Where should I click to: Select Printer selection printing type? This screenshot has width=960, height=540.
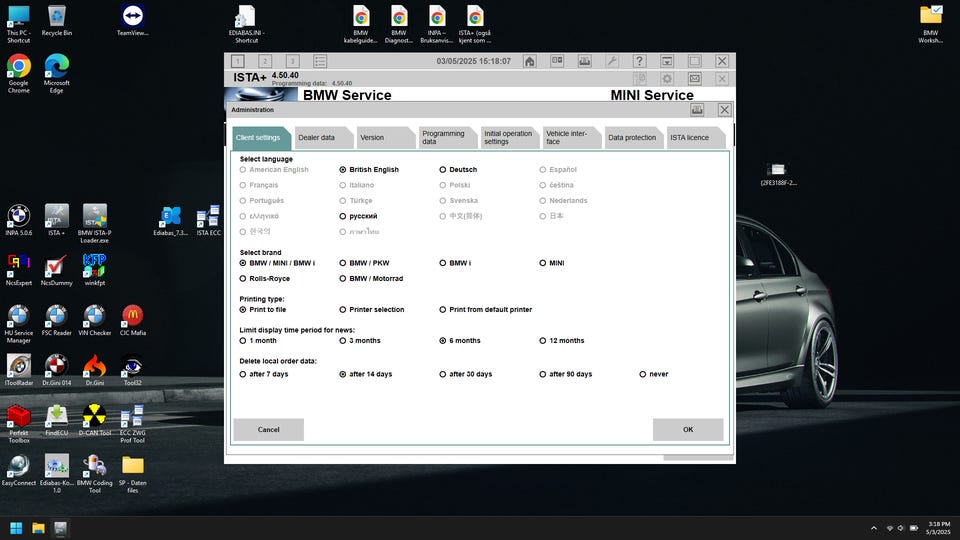(x=343, y=310)
